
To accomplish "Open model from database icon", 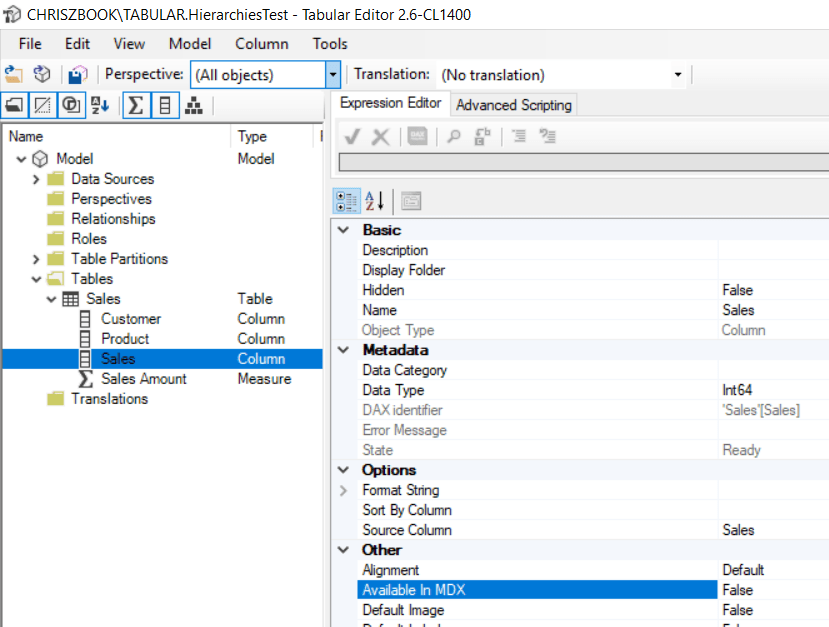I will pyautogui.click(x=42, y=75).
